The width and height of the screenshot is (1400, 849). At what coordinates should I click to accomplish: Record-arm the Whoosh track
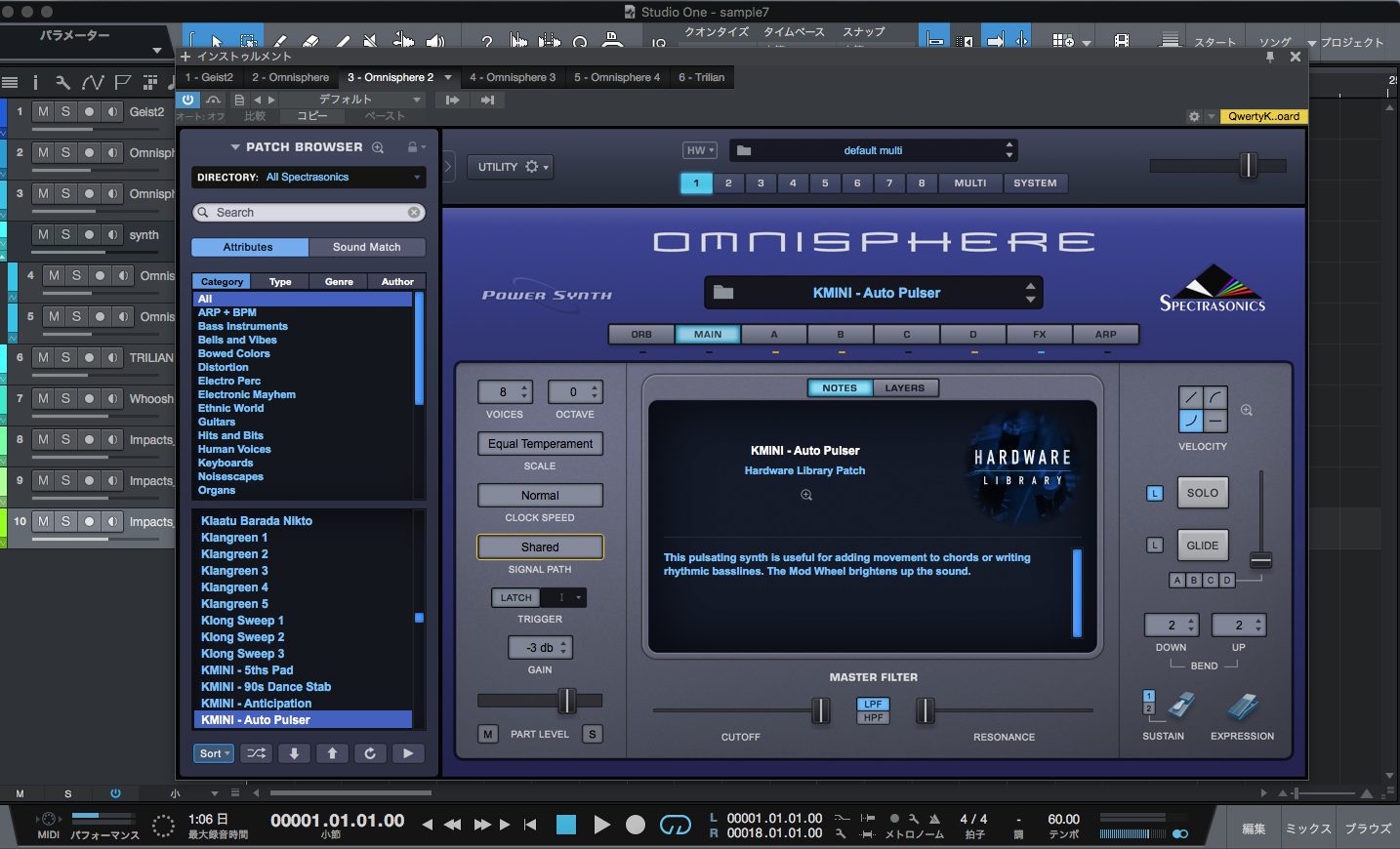[x=89, y=398]
